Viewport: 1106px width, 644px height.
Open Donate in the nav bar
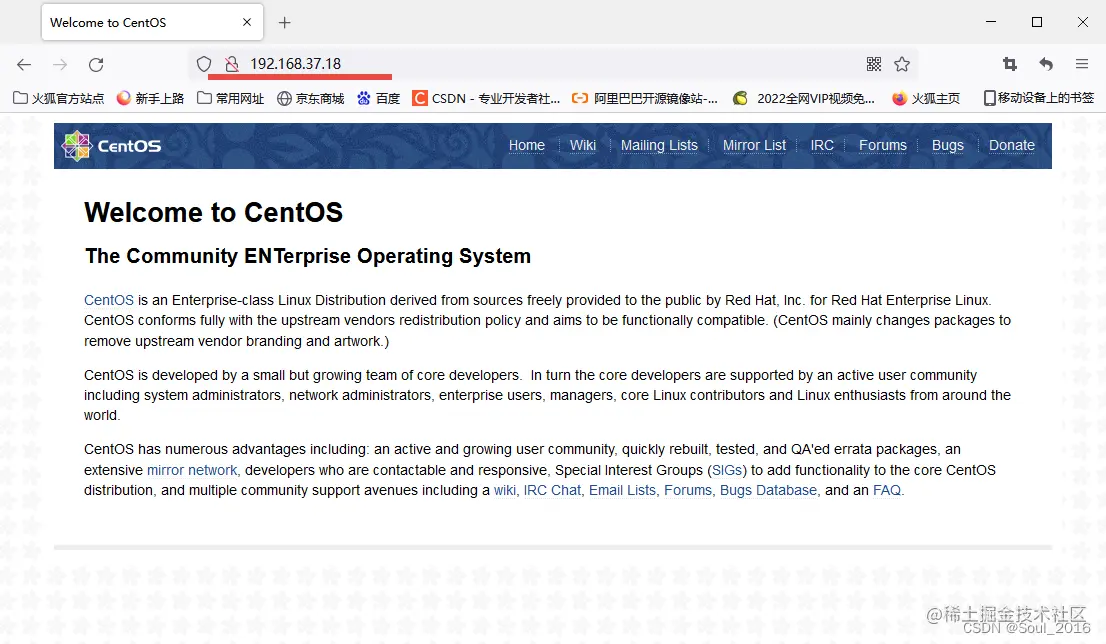click(1011, 145)
